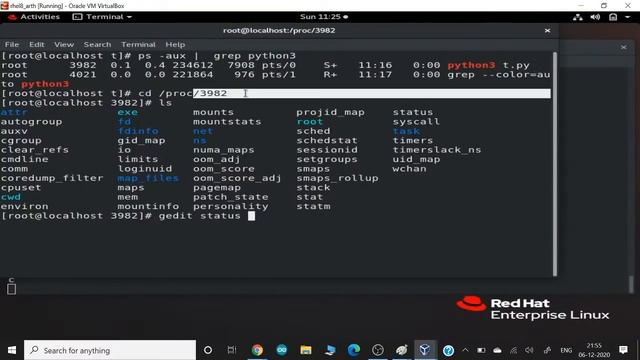Click the 'environ' entry in listing
This screenshot has width=640, height=360.
pos(24,206)
